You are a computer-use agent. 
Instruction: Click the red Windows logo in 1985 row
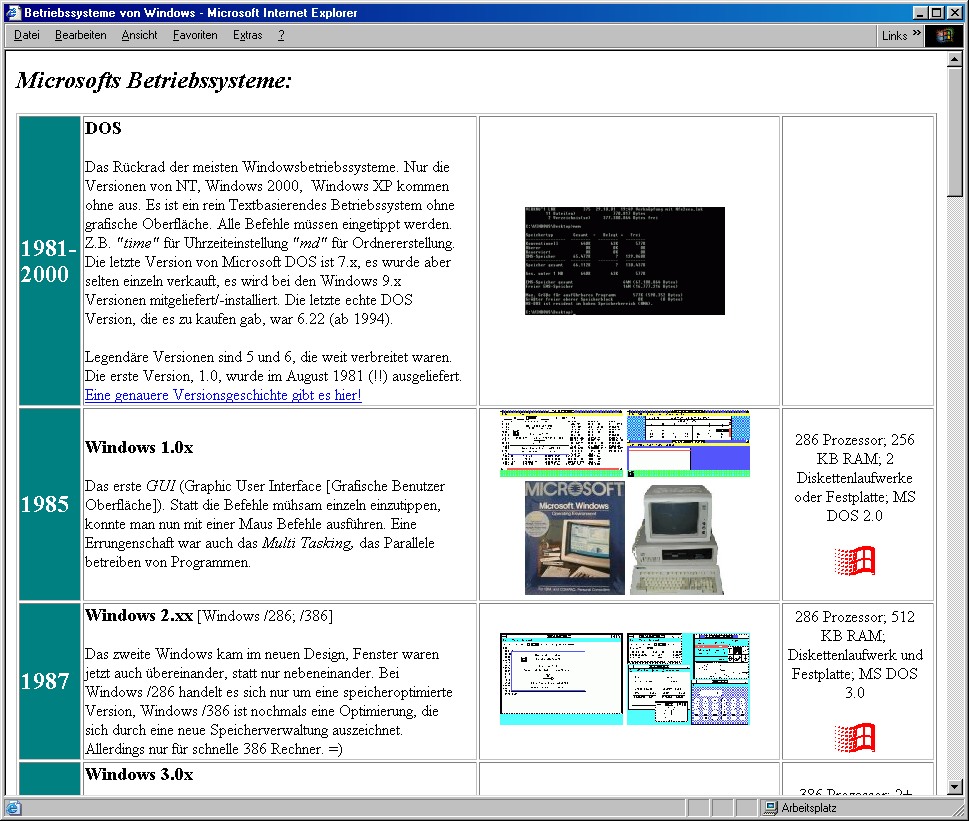[x=855, y=560]
